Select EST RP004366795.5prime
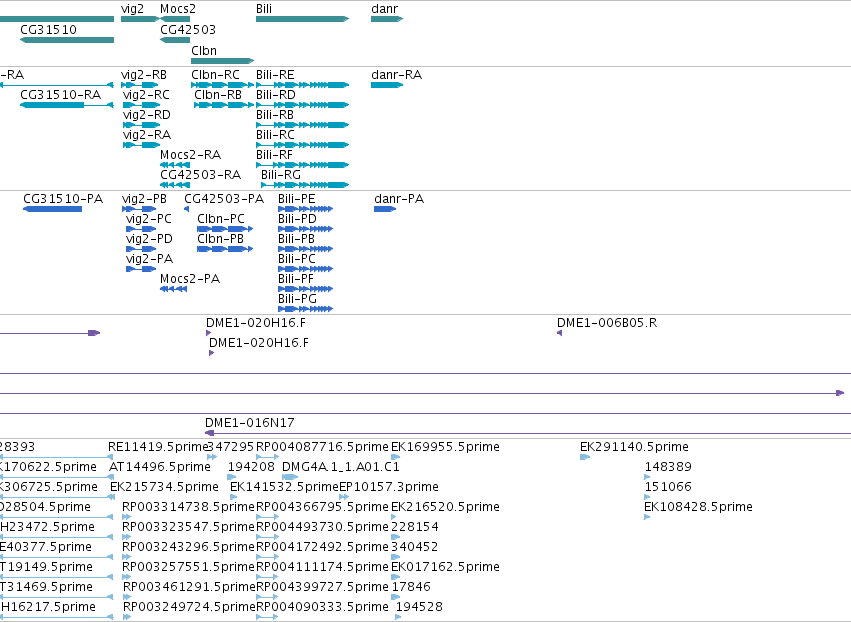851x622 pixels. (x=267, y=517)
